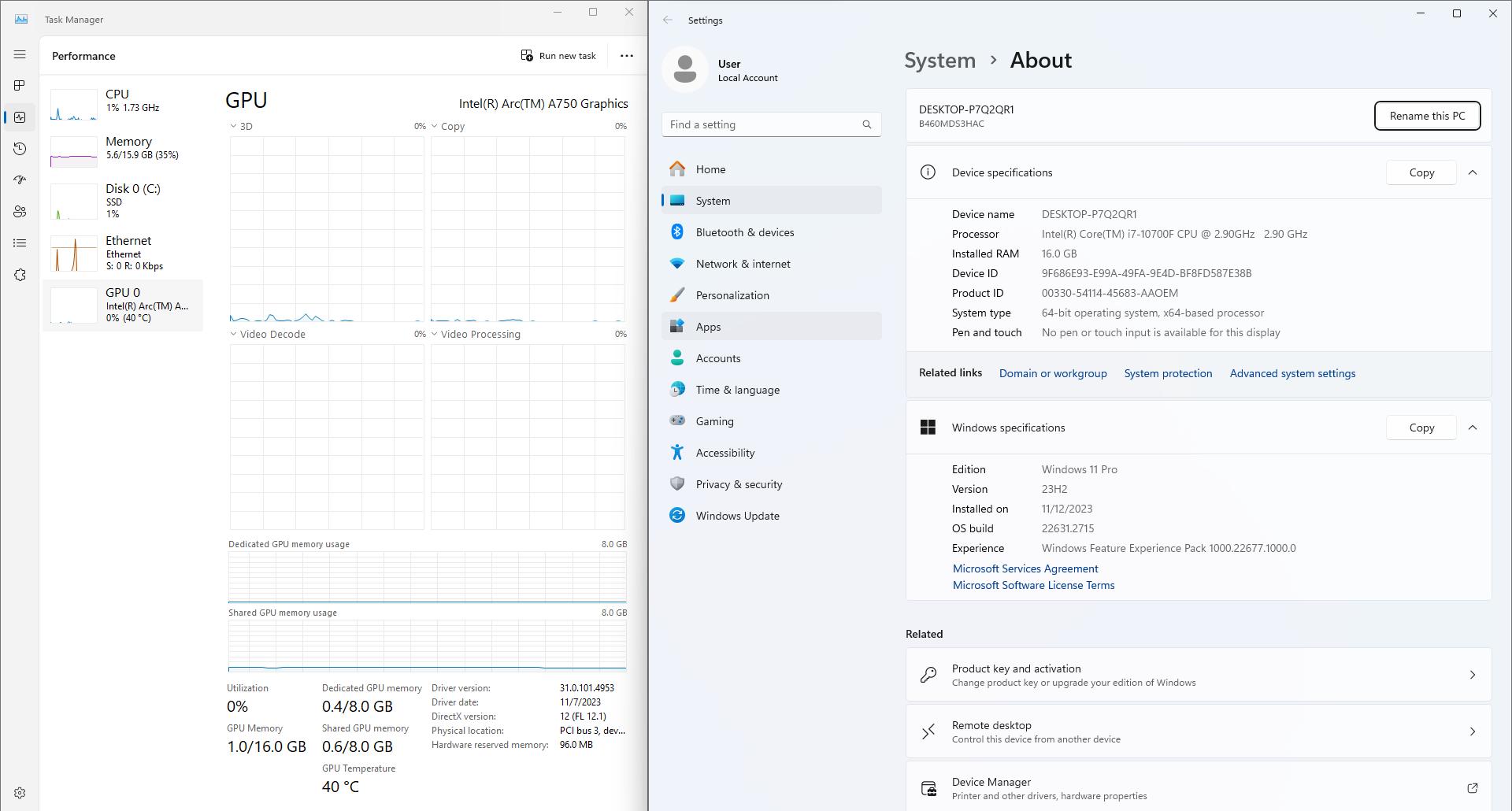Open Microsoft Services Agreement link

click(x=1025, y=568)
